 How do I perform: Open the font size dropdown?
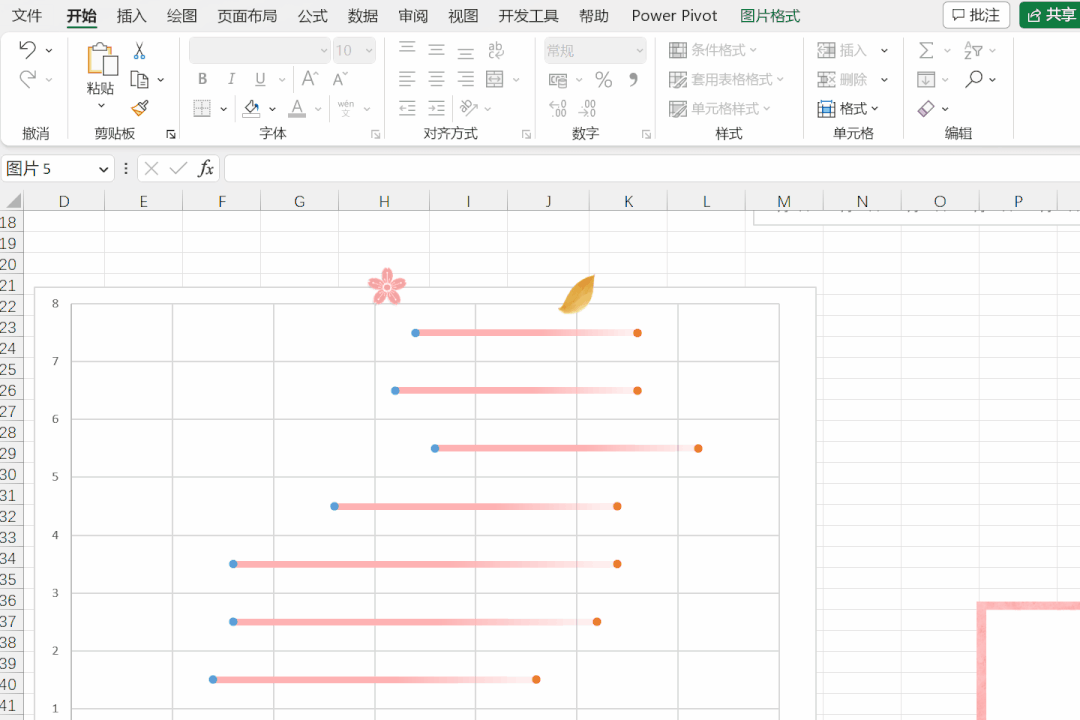click(x=369, y=50)
